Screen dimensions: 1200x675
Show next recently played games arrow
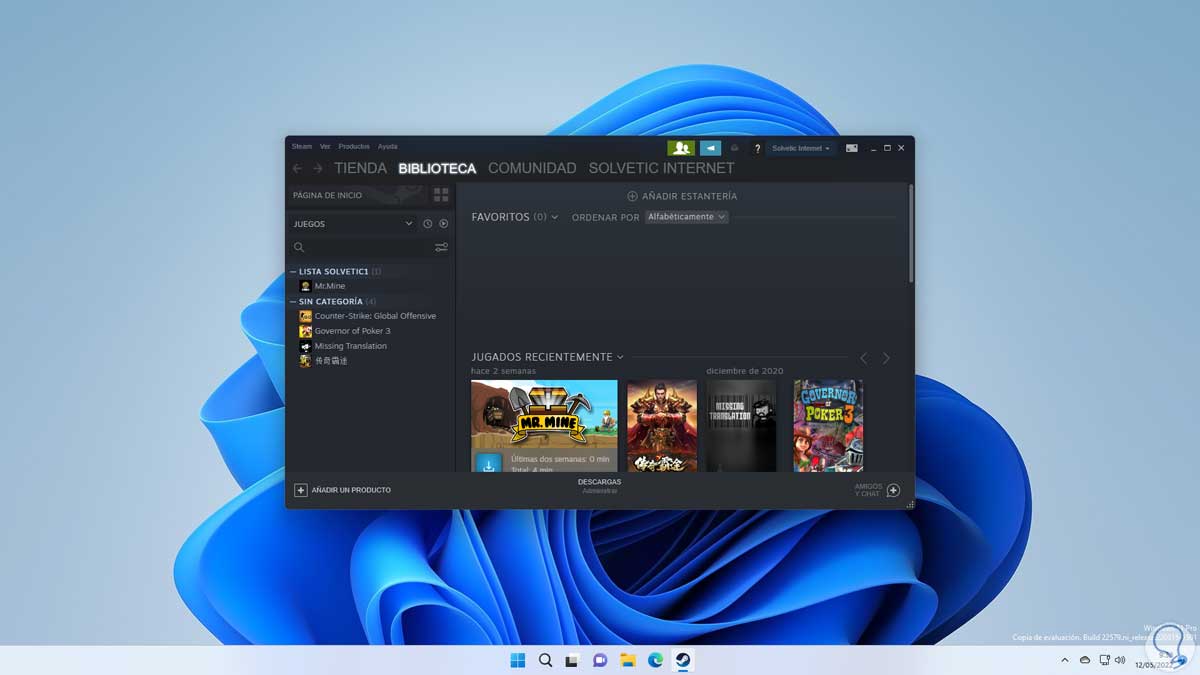pyautogui.click(x=885, y=358)
